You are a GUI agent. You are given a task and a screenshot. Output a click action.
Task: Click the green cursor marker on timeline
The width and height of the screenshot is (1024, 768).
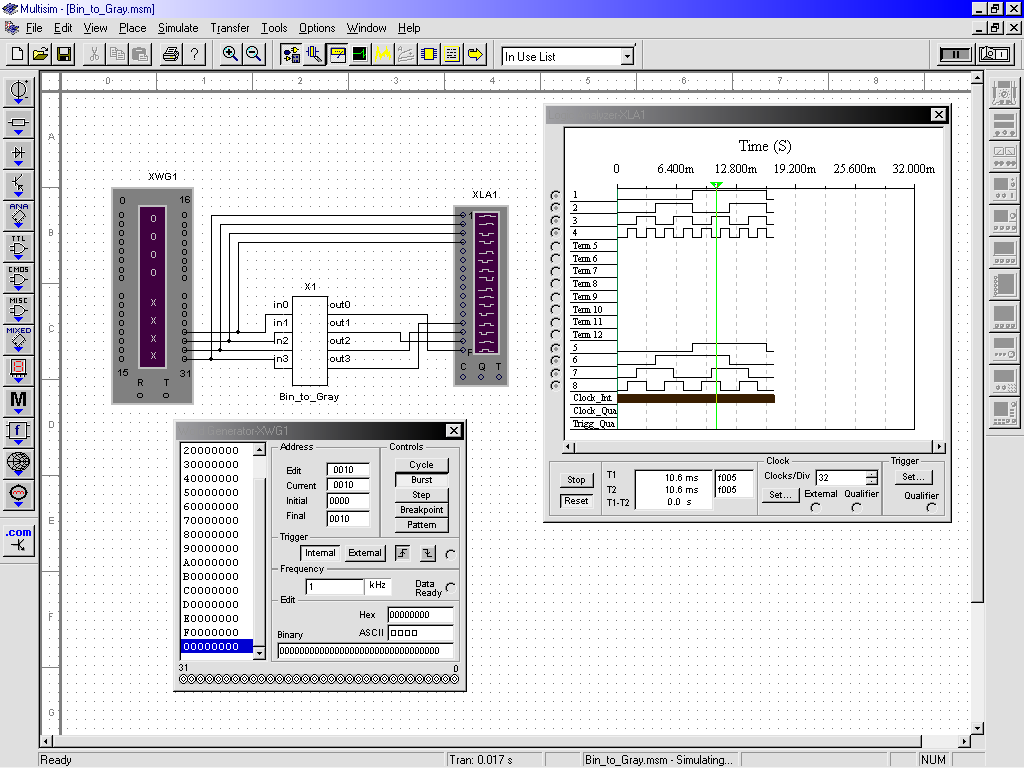716,185
